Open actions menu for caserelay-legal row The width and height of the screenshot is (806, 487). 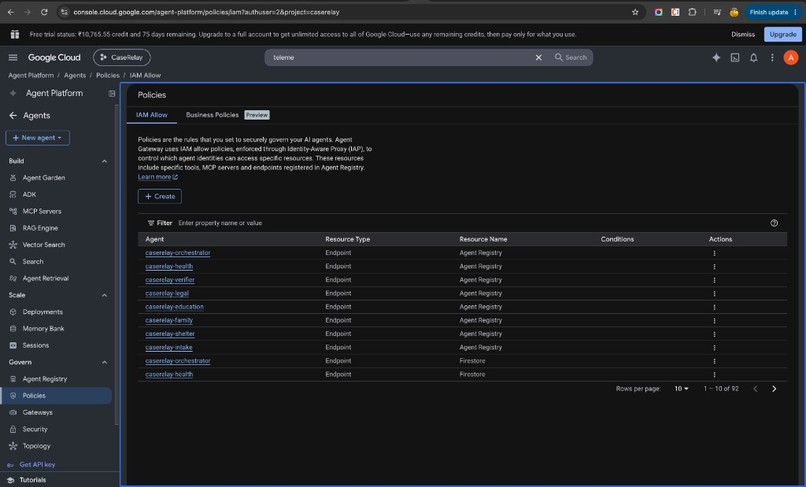[714, 294]
